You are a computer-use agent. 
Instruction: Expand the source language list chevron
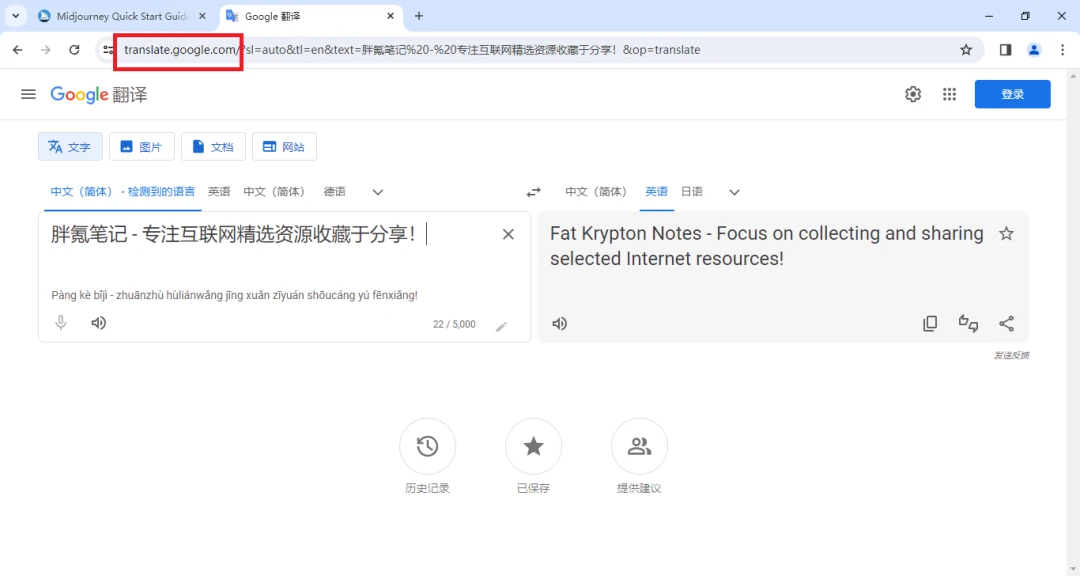click(377, 192)
